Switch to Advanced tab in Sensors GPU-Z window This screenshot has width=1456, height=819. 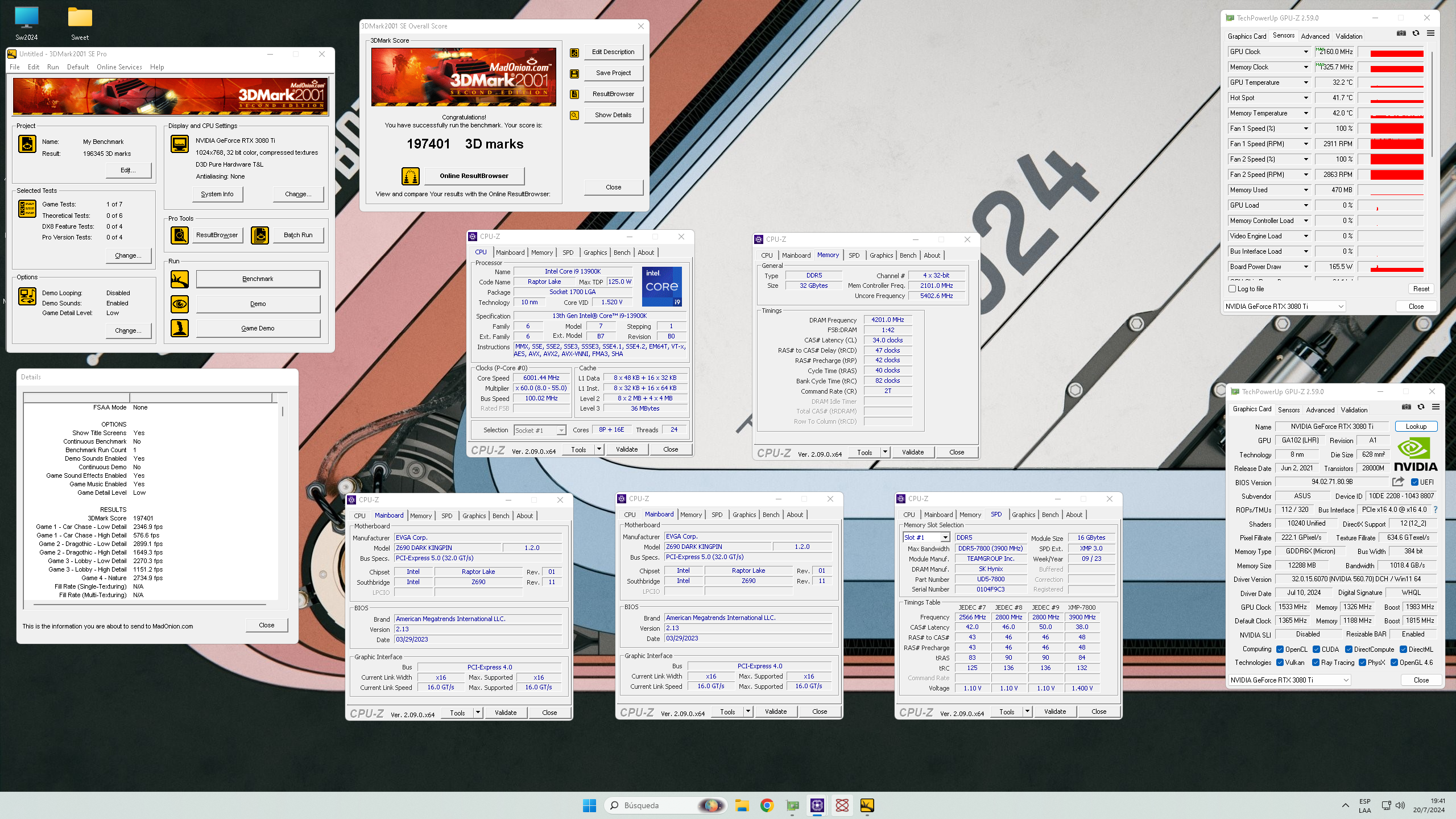tap(1315, 36)
